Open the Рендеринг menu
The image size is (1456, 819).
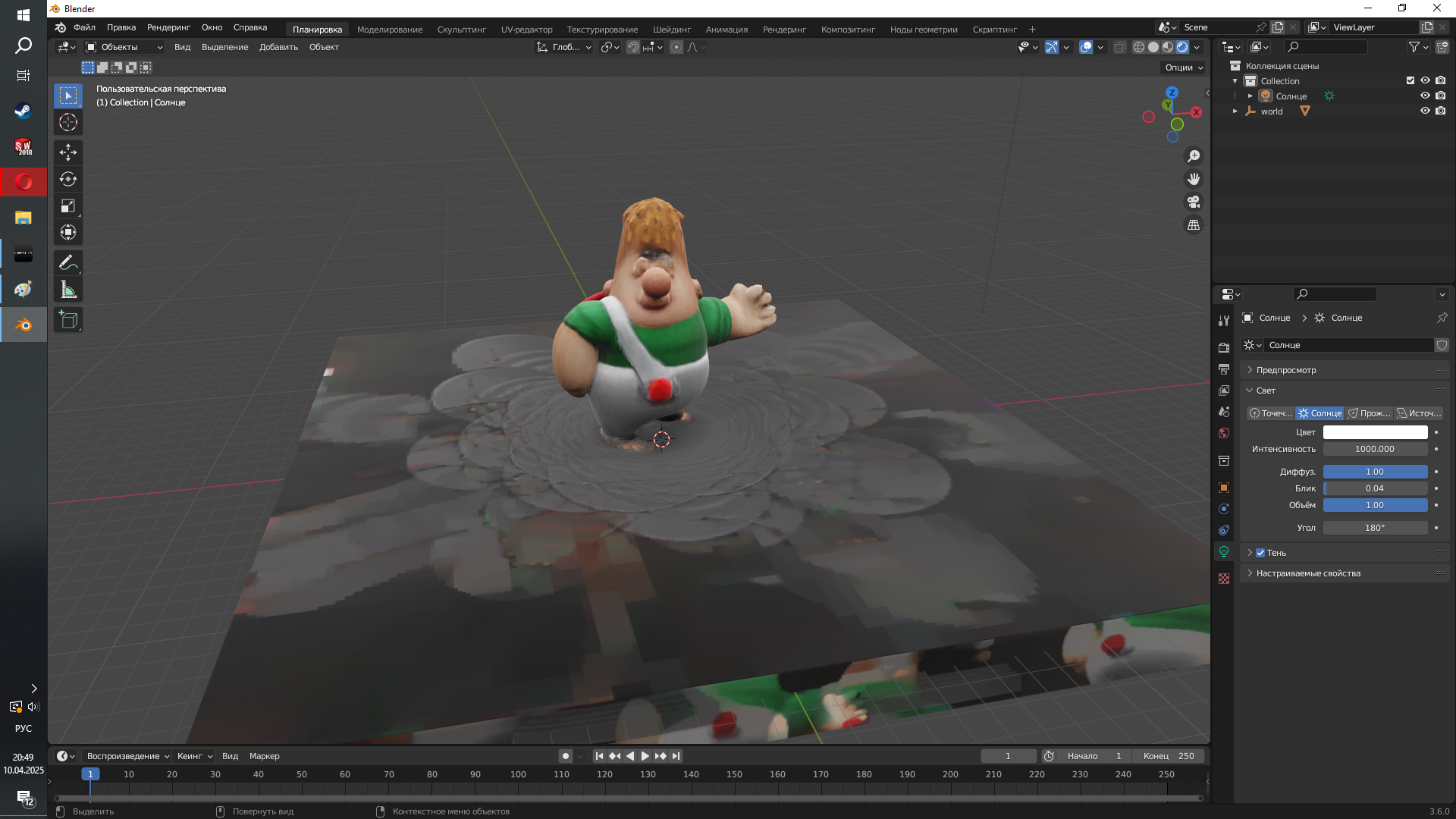click(168, 27)
